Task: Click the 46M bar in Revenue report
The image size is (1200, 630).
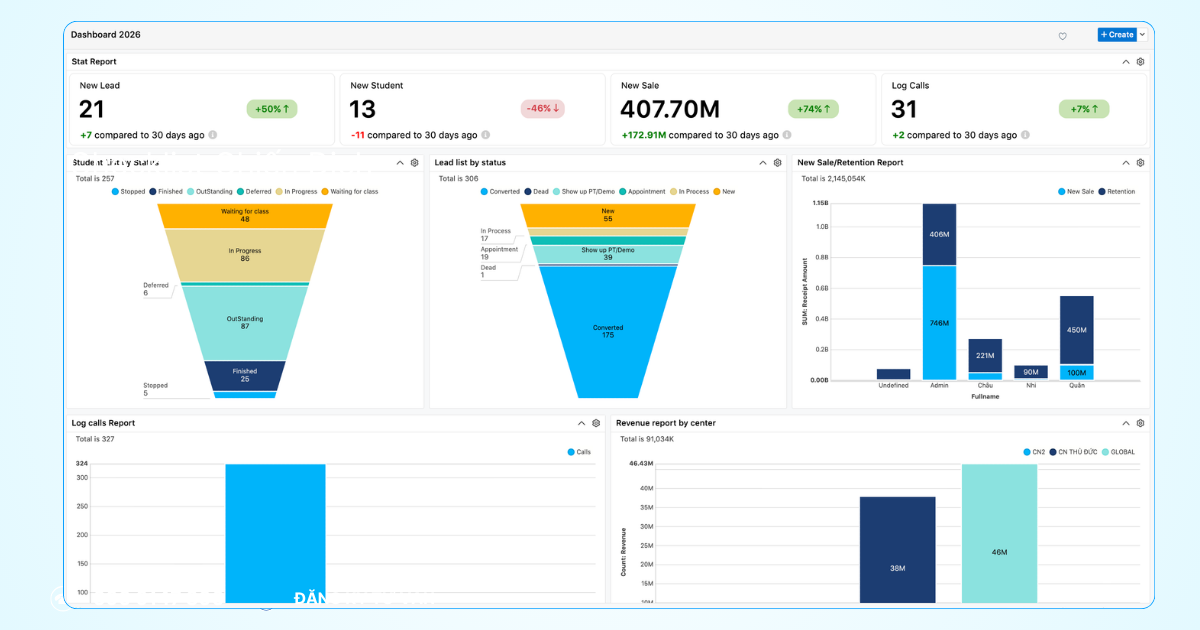Action: coord(999,534)
